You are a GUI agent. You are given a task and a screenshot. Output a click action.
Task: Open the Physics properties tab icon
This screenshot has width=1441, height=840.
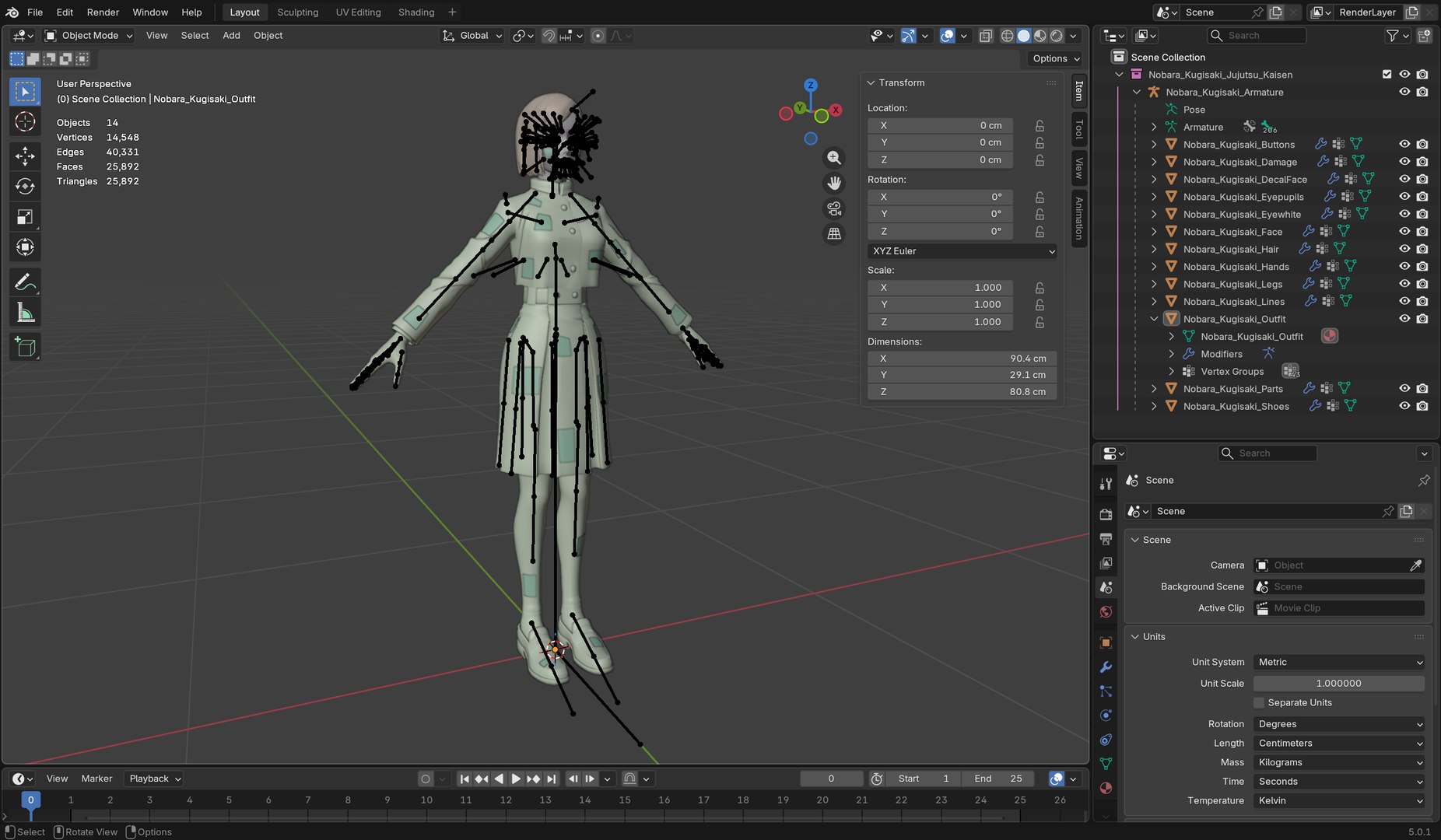[x=1106, y=715]
